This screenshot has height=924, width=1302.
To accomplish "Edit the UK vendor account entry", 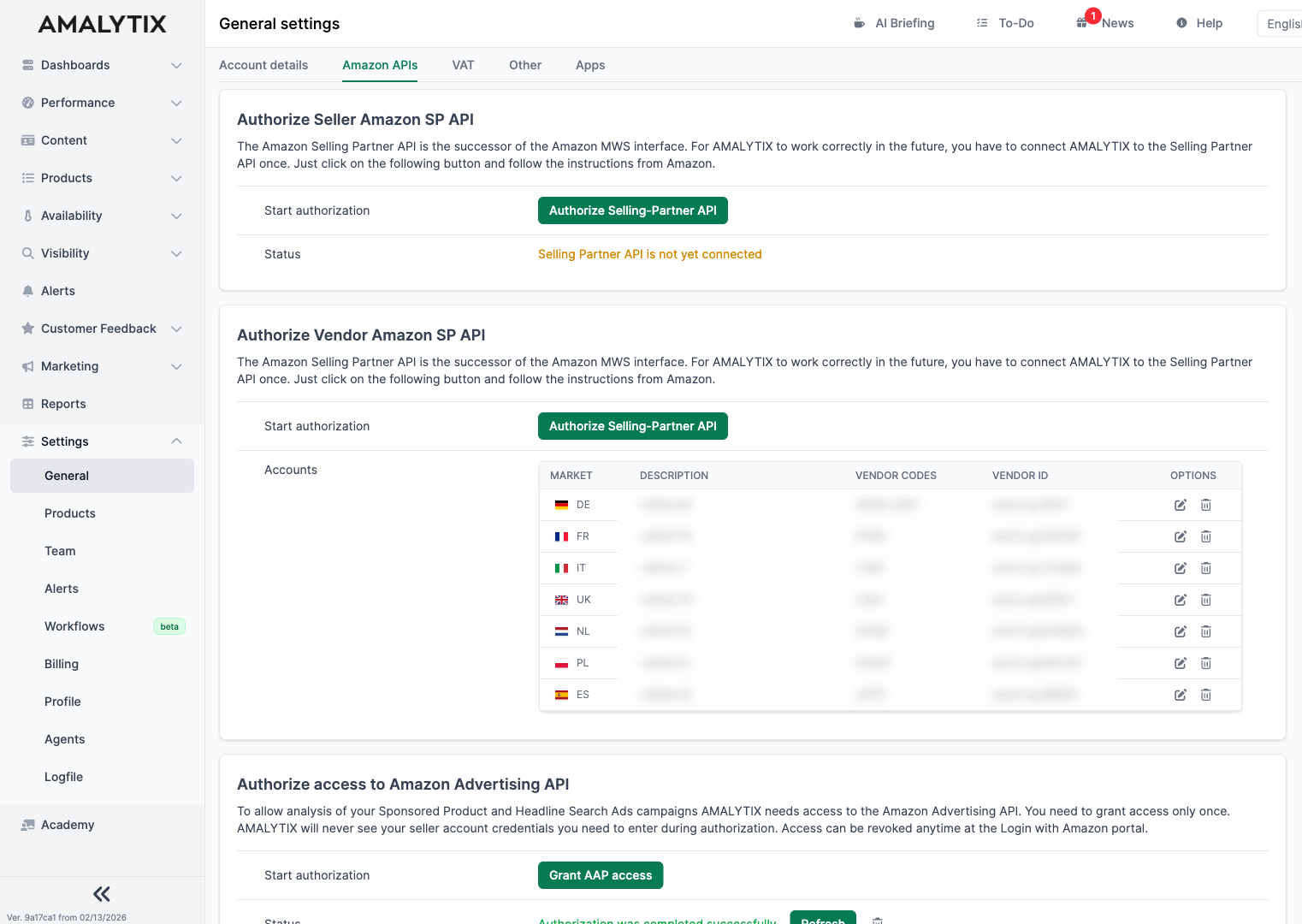I will (1180, 600).
